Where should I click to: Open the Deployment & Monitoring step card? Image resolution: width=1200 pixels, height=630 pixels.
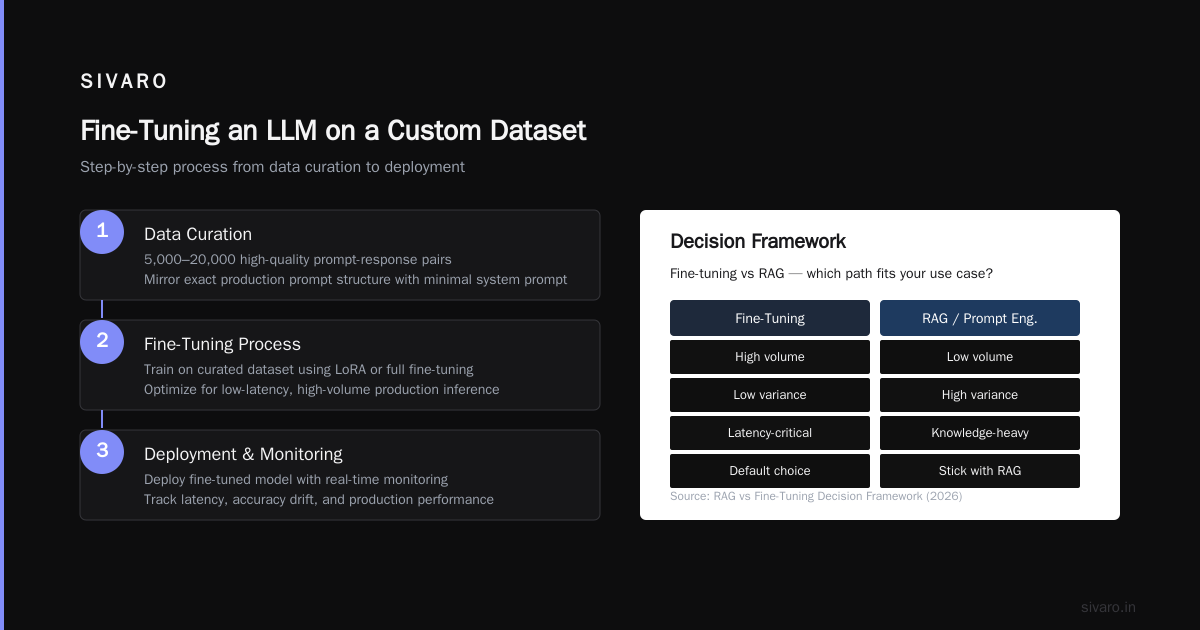coord(340,475)
